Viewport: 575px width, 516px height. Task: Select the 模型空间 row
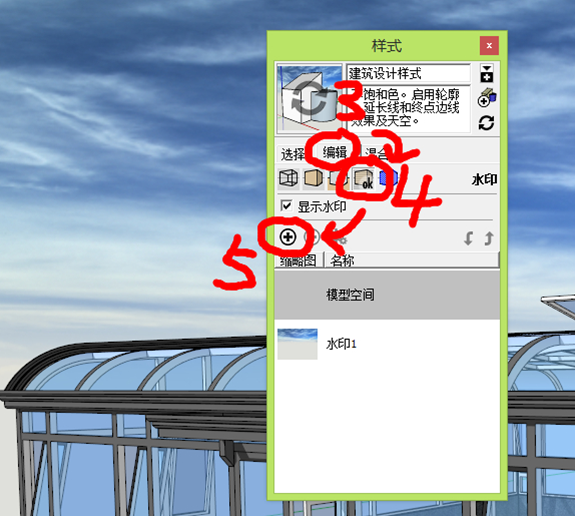point(387,294)
